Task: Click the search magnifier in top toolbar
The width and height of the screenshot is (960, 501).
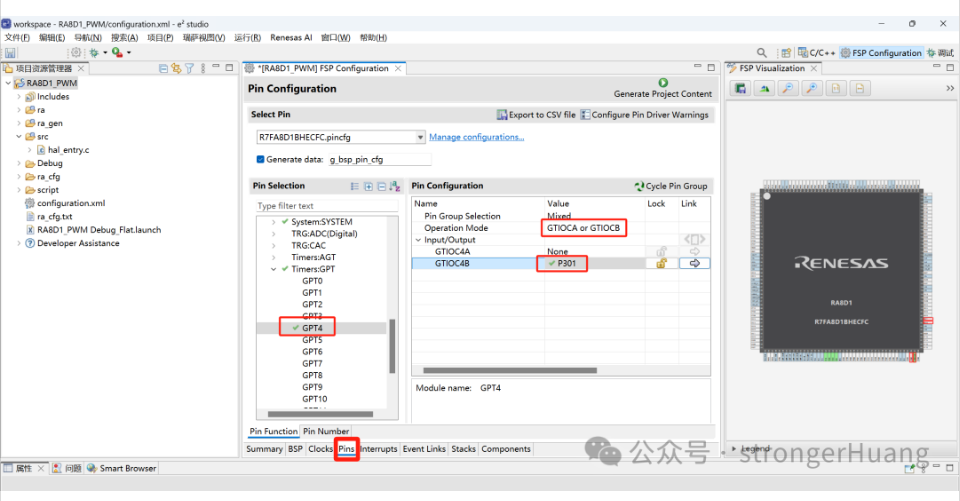Action: coord(762,53)
